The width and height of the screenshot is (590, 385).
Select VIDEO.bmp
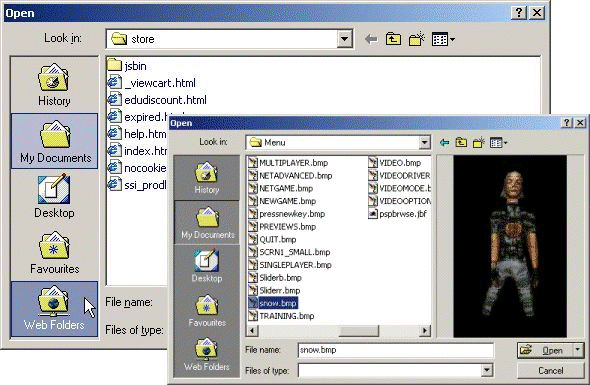pyautogui.click(x=395, y=163)
